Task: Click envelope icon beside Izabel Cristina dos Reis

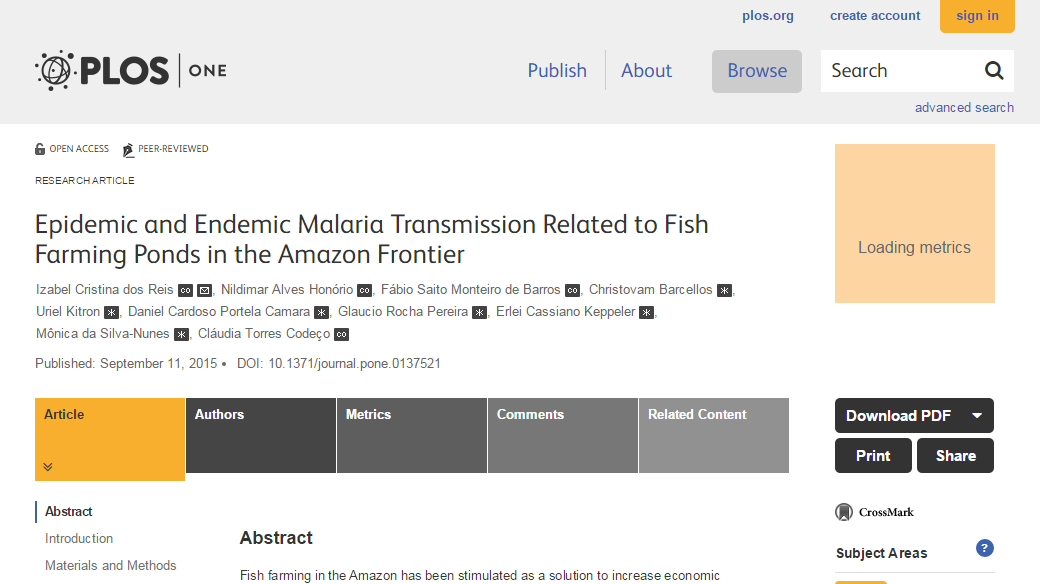Action: click(205, 291)
